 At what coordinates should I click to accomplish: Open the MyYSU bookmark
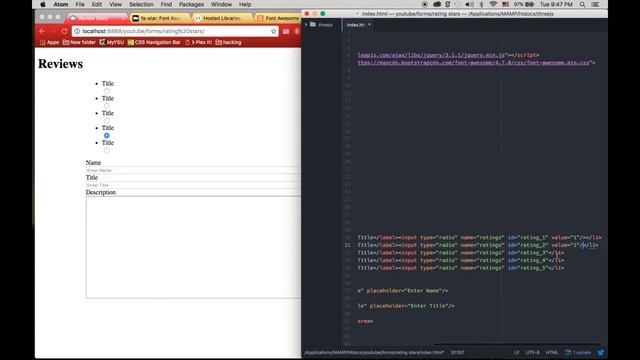point(111,42)
